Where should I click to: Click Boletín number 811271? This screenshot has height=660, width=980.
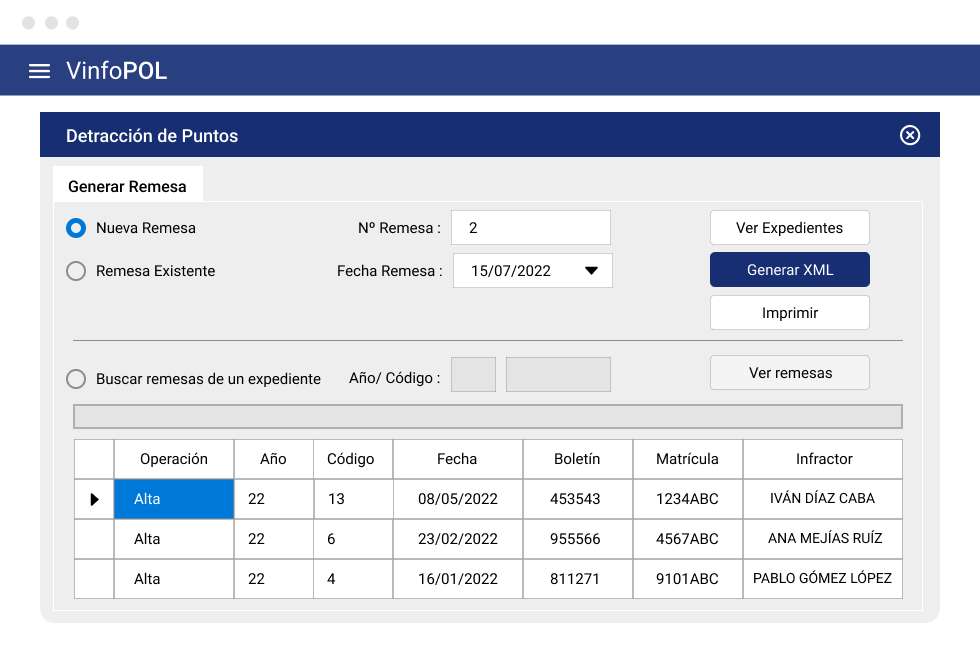click(578, 579)
